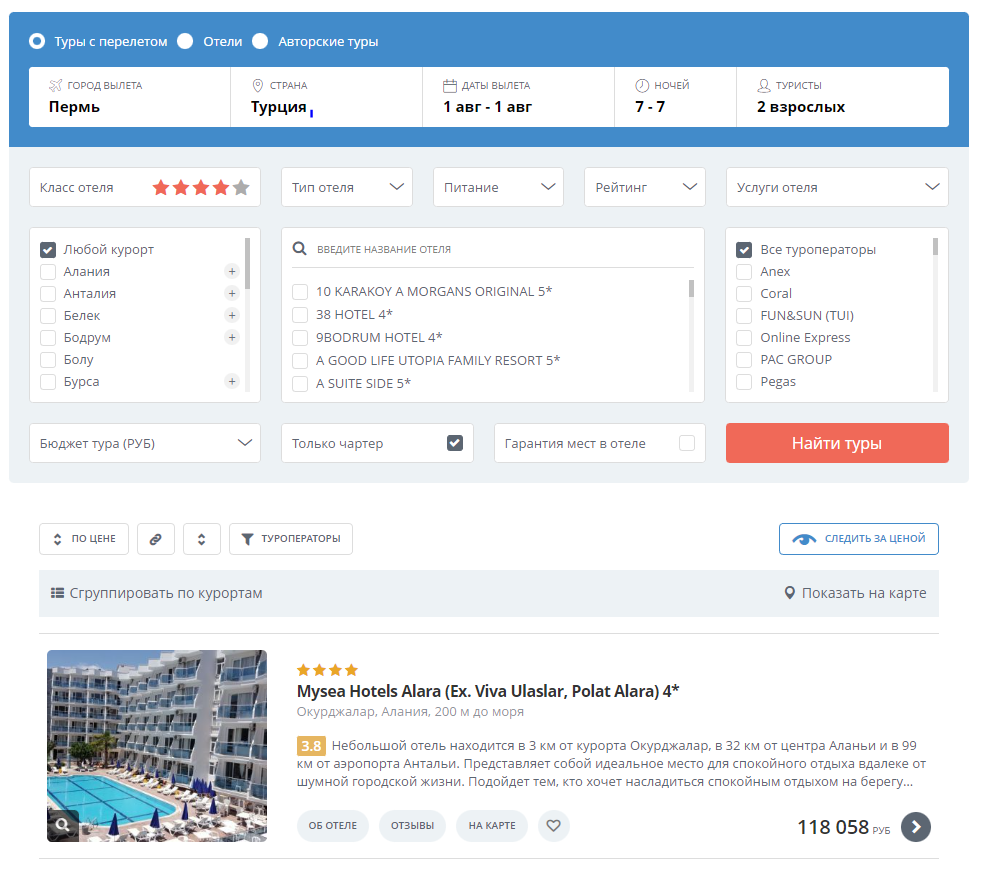Open the Питание dropdown
Image resolution: width=999 pixels, height=869 pixels.
click(498, 187)
